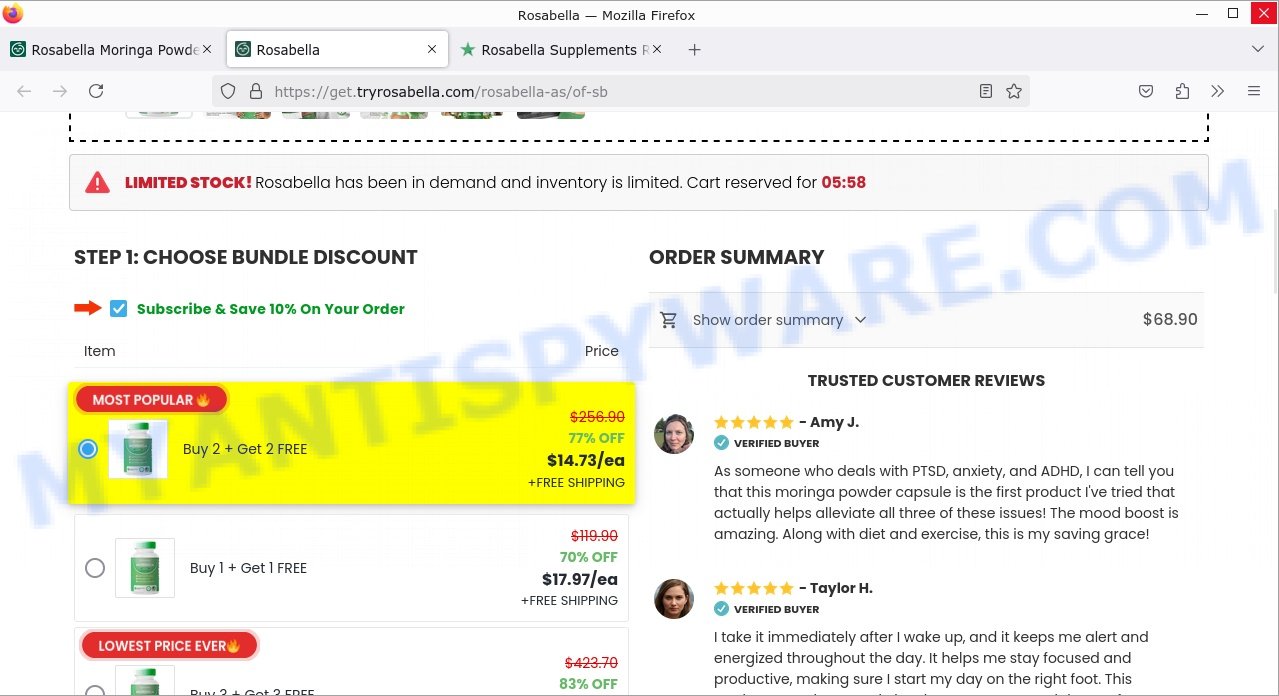Select the active Rosabella tab
Viewport: 1279px width, 696px height.
pyautogui.click(x=337, y=49)
